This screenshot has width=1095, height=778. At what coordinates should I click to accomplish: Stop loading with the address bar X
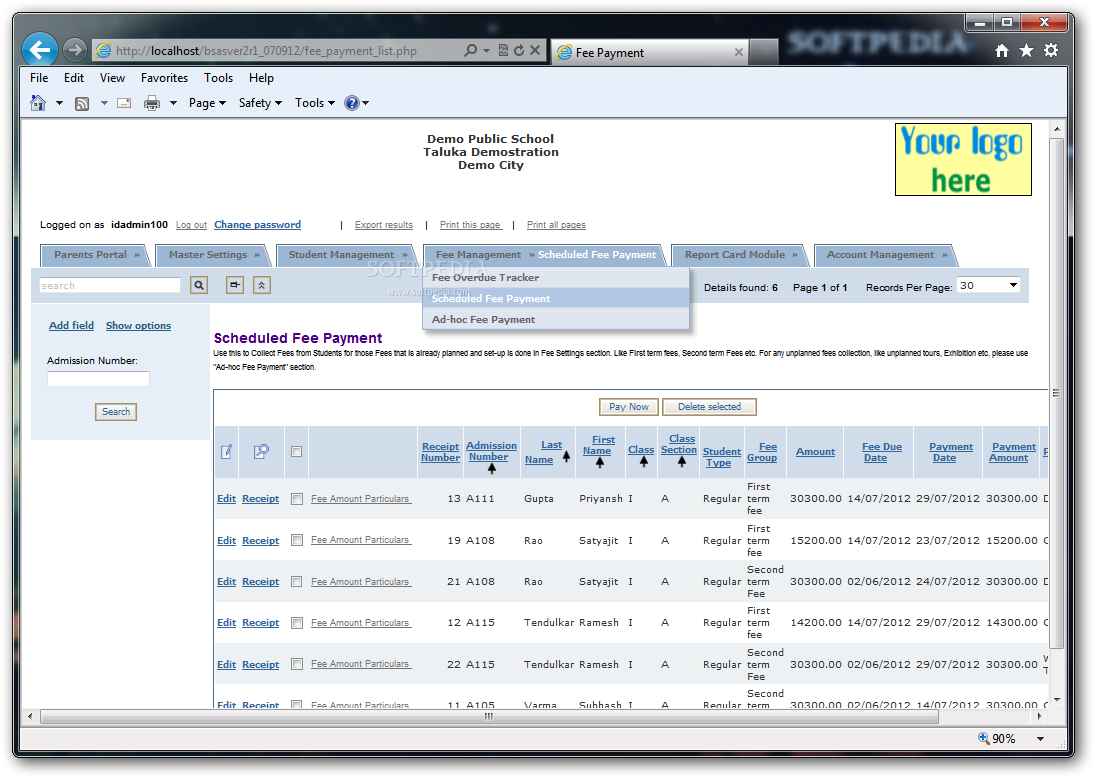[x=535, y=50]
